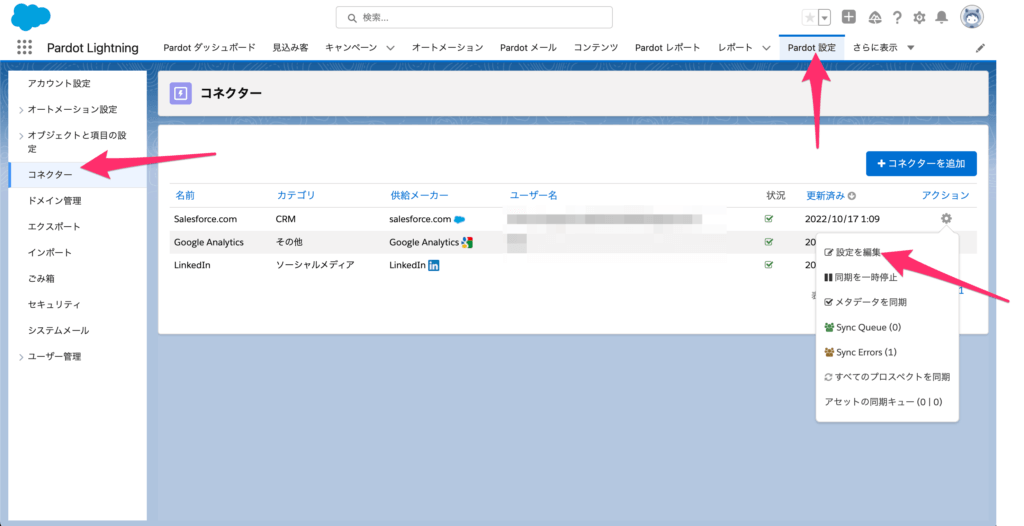This screenshot has width=1024, height=526.
Task: Click the favorites star icon
Action: click(x=809, y=18)
